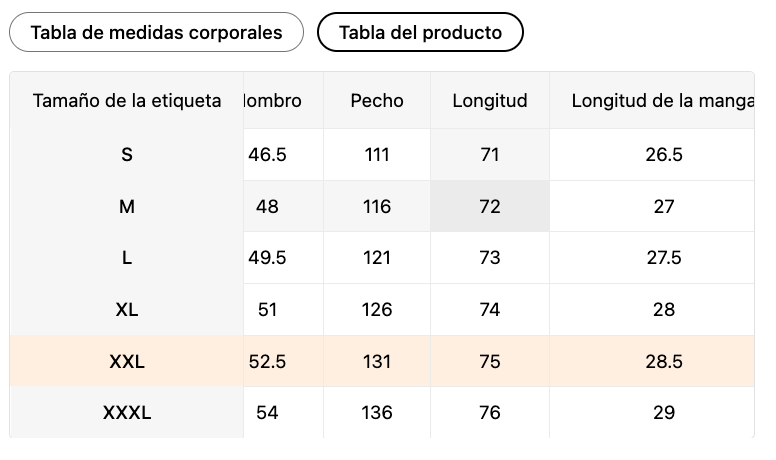Click sleeve length value 29 for XXXL

[x=664, y=413]
